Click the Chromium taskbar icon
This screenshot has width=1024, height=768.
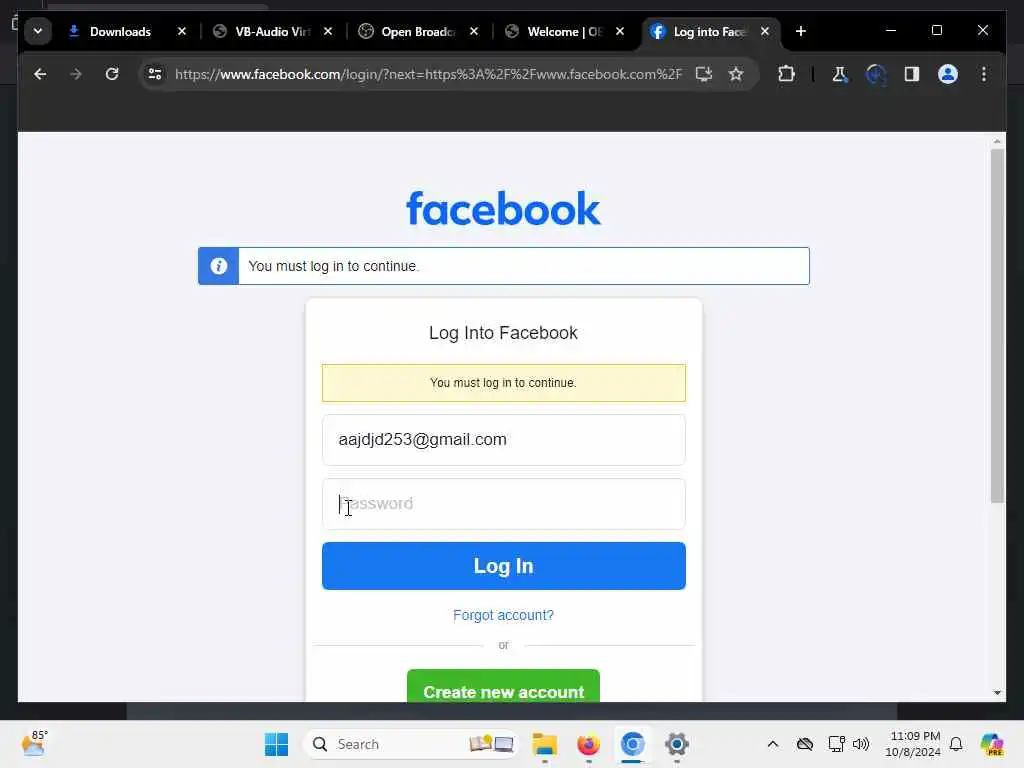(632, 744)
